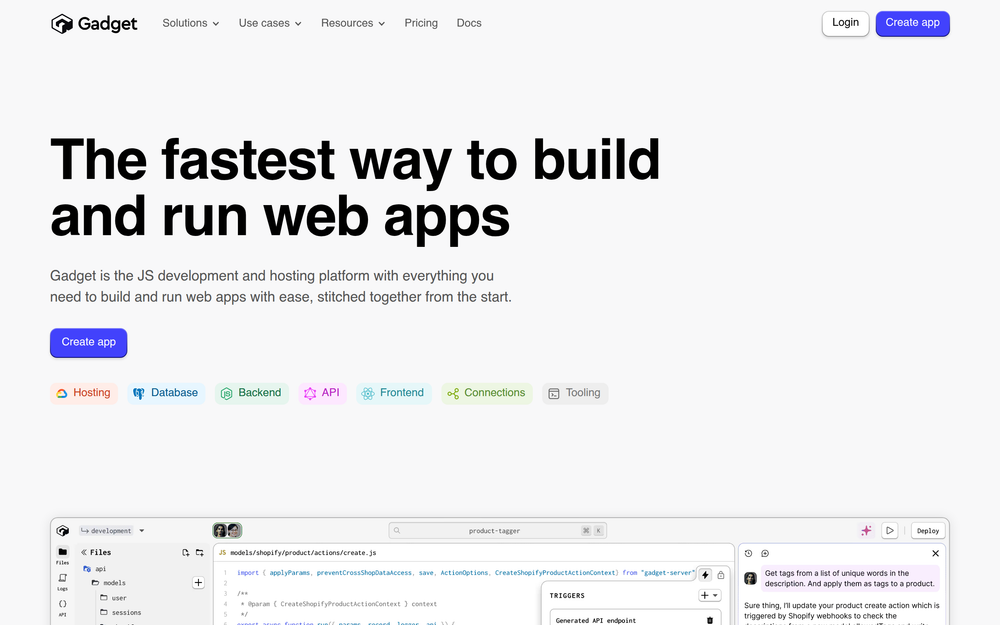
Task: Open the chat history clock icon
Action: 749,554
